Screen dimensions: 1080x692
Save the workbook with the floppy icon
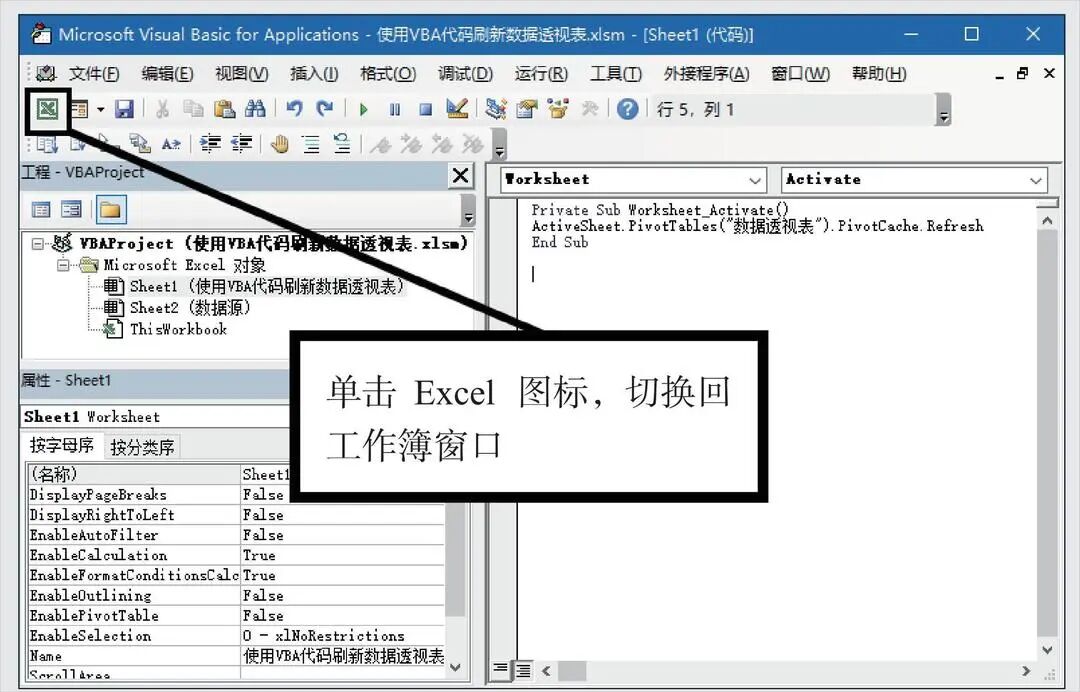coord(124,109)
